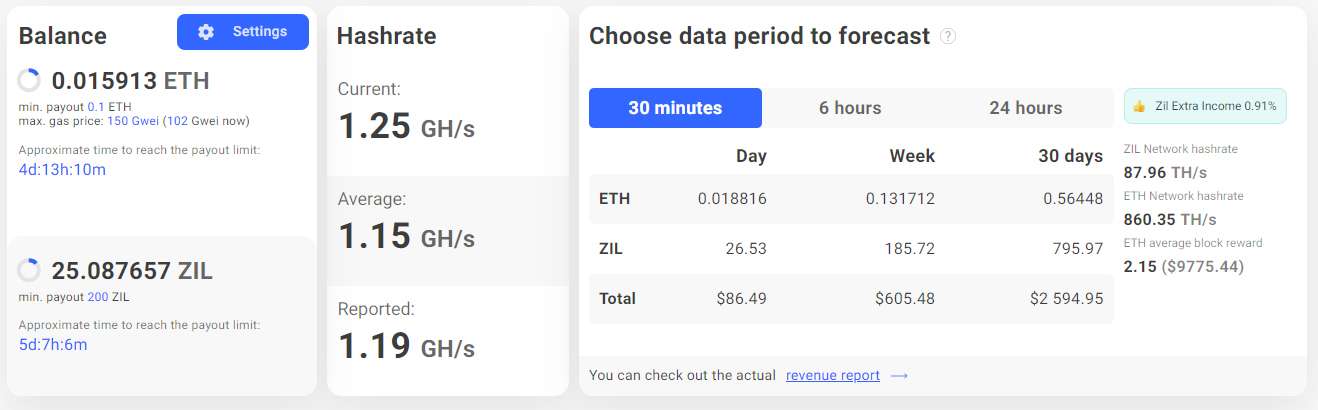Select the 30 minutes tab
Image resolution: width=1318 pixels, height=410 pixels.
675,108
